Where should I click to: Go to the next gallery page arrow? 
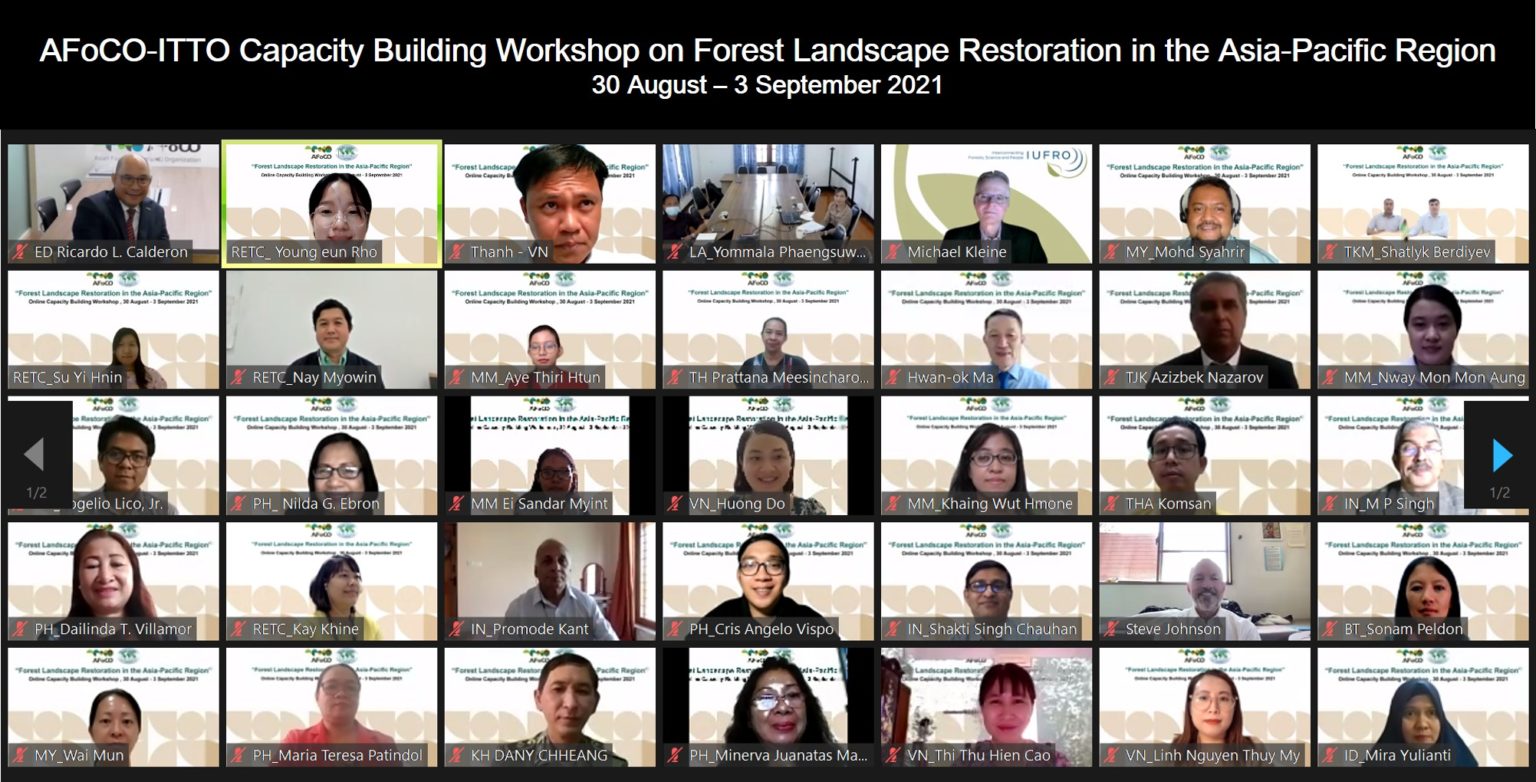(1501, 455)
